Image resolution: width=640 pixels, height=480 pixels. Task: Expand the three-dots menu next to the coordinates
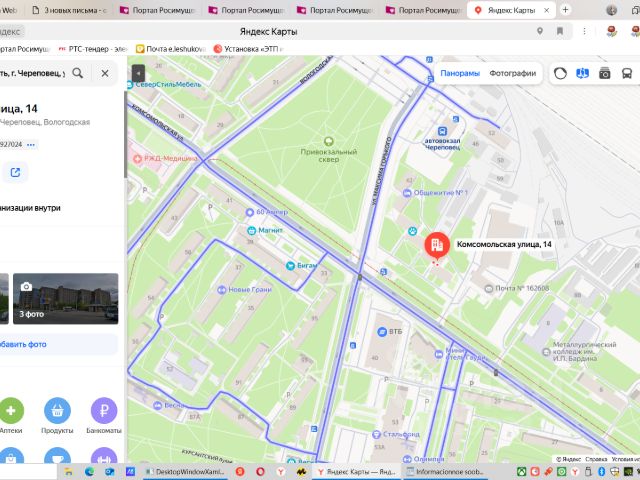point(31,144)
